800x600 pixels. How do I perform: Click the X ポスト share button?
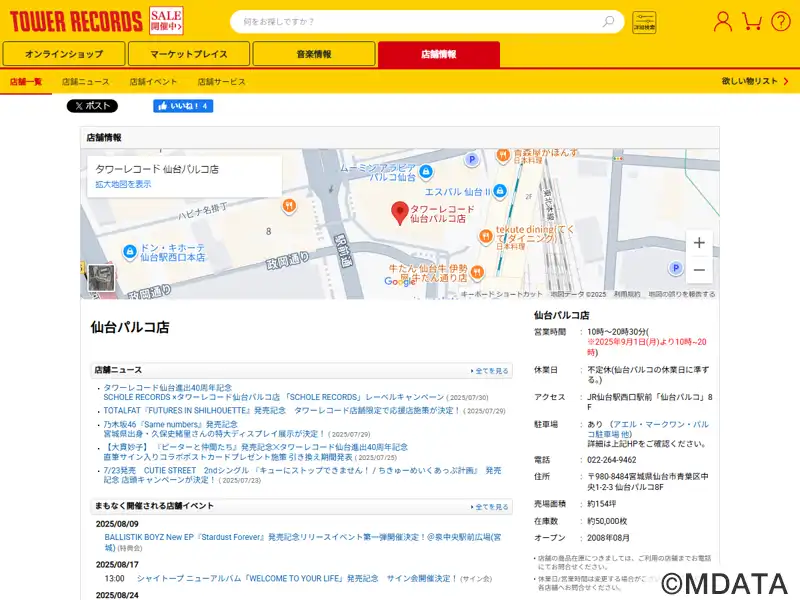(x=92, y=106)
